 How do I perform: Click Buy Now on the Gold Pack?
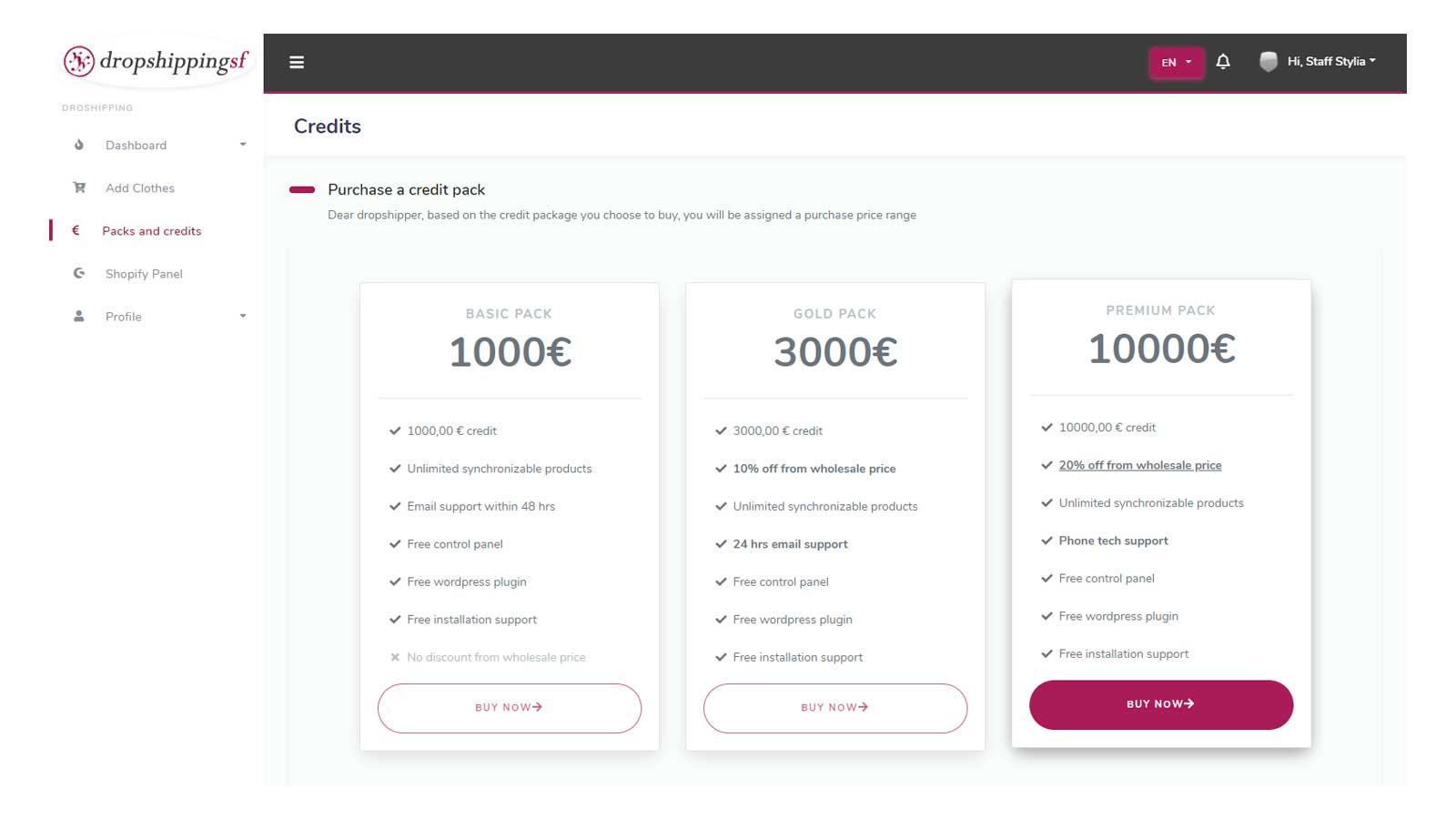(834, 707)
